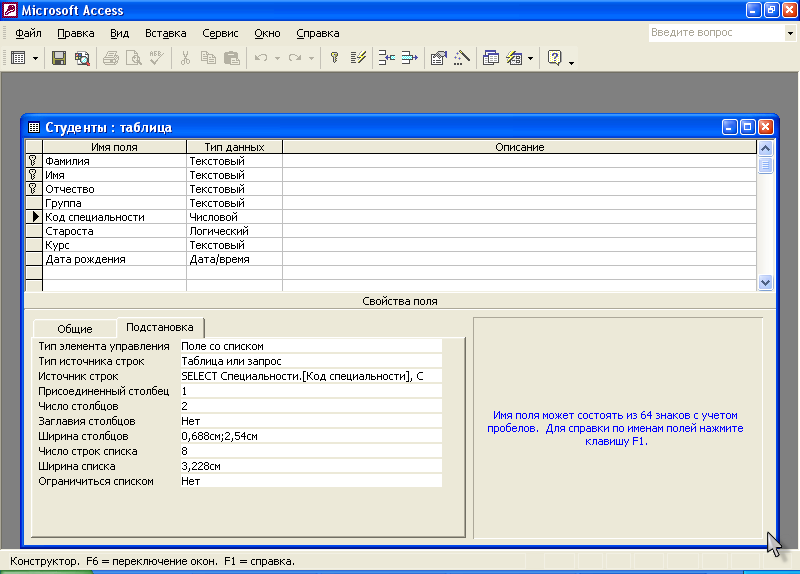Click the Help question mark icon

tap(555, 58)
